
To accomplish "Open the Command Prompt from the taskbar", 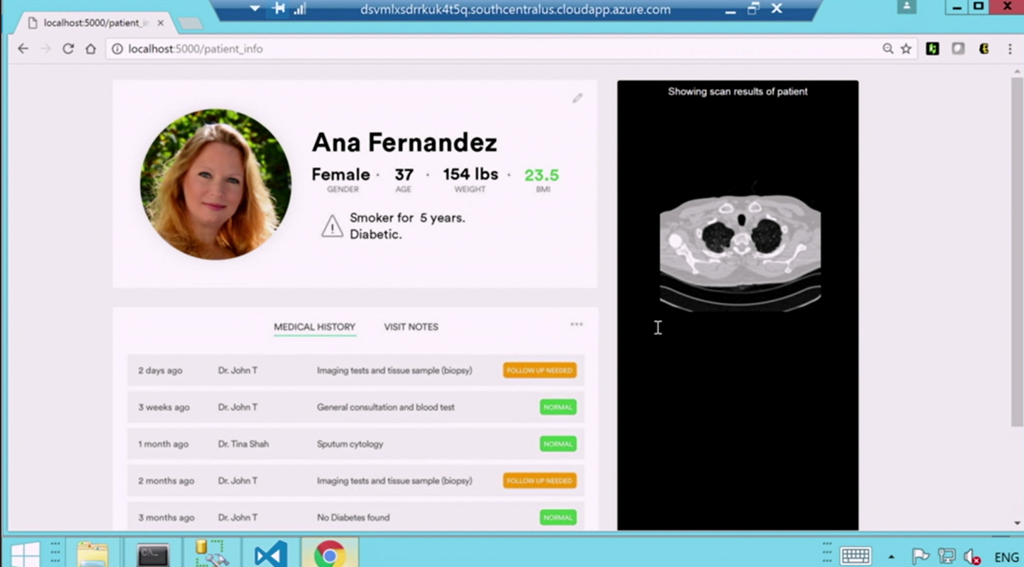I will pyautogui.click(x=153, y=553).
